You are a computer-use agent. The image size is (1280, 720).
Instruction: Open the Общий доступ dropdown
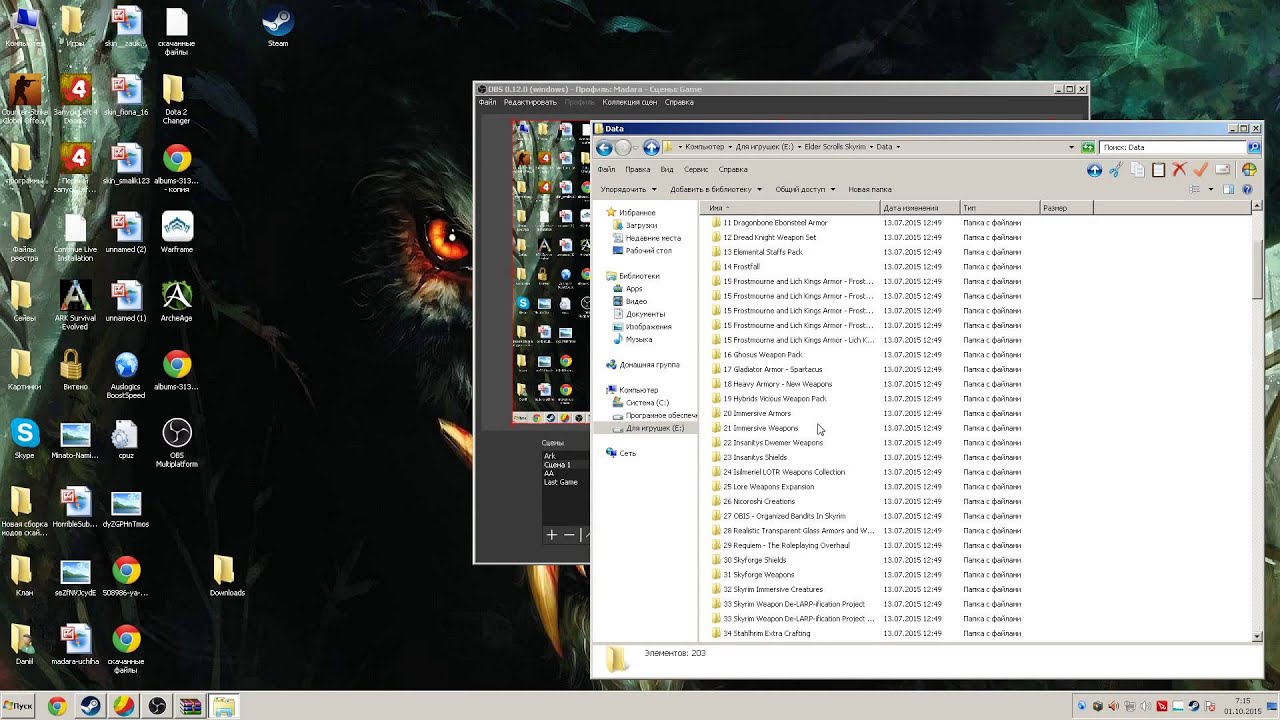(x=805, y=189)
